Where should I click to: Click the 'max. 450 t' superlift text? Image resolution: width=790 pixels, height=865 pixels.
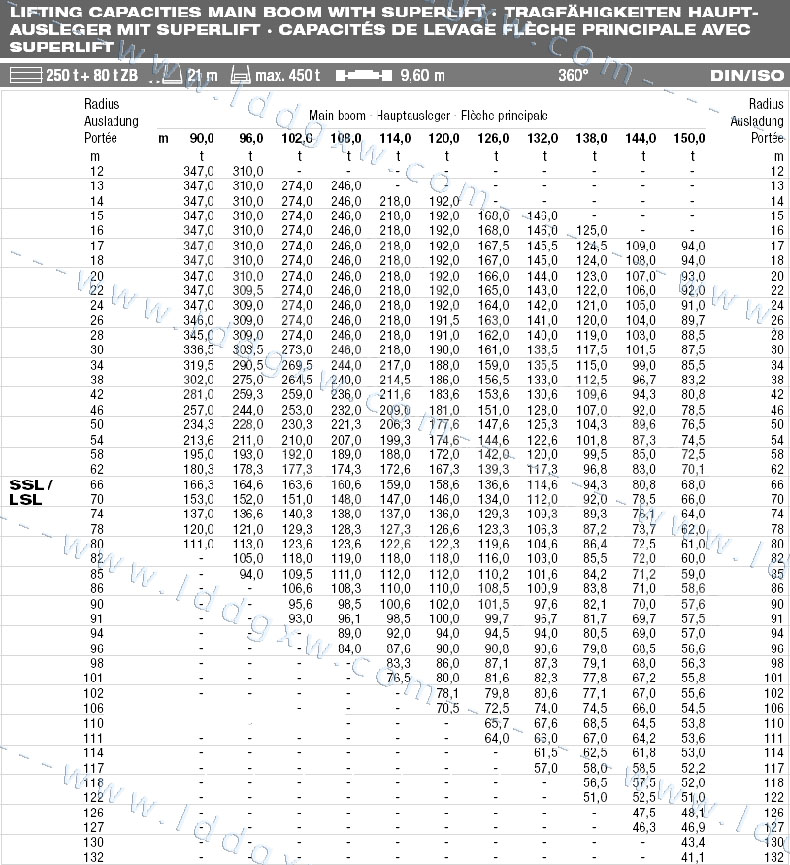[x=287, y=75]
